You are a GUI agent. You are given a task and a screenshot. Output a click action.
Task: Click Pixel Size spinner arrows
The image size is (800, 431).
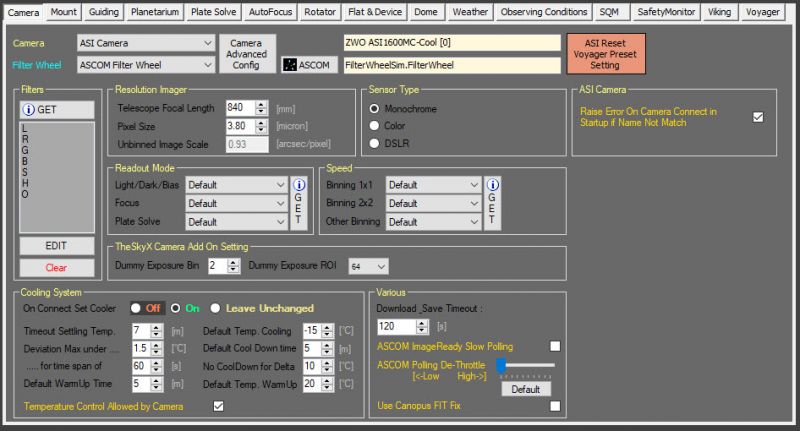(261, 126)
